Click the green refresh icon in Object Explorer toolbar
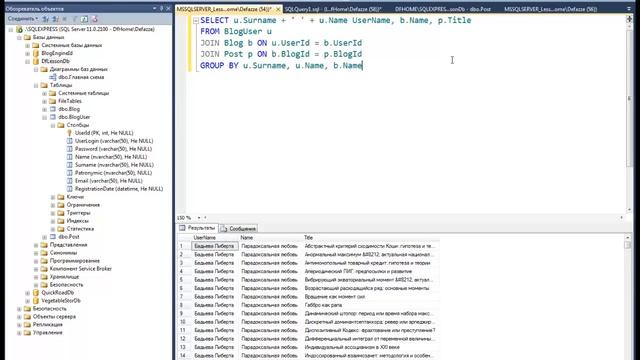 [84, 19]
